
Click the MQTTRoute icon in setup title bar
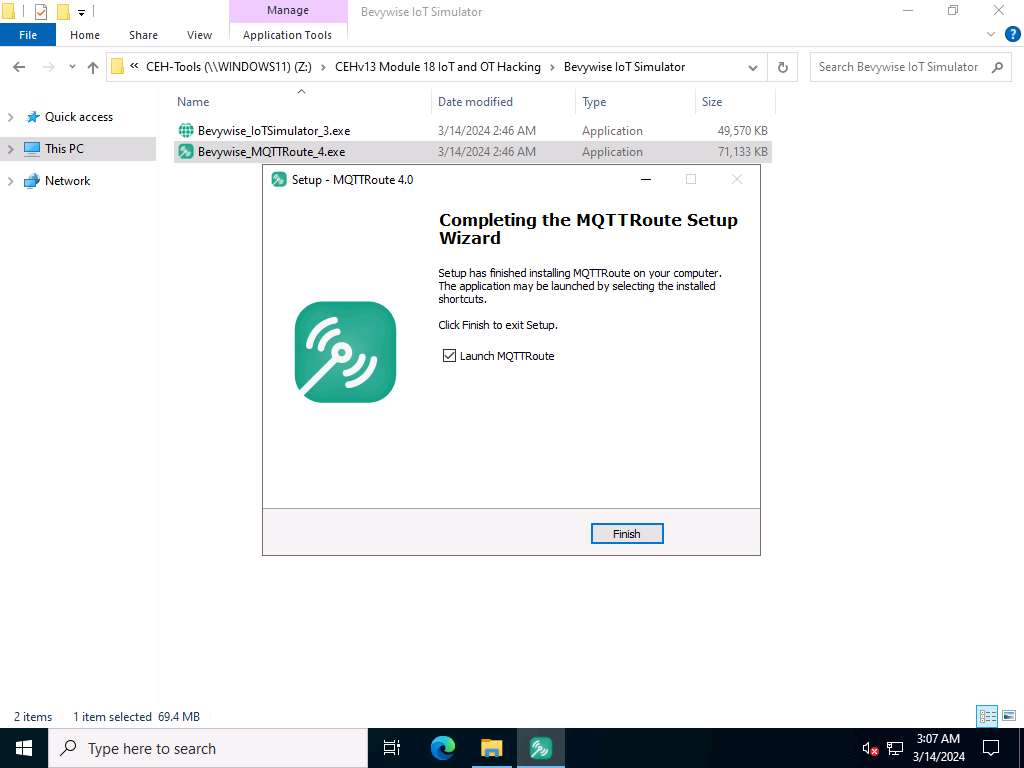click(279, 180)
